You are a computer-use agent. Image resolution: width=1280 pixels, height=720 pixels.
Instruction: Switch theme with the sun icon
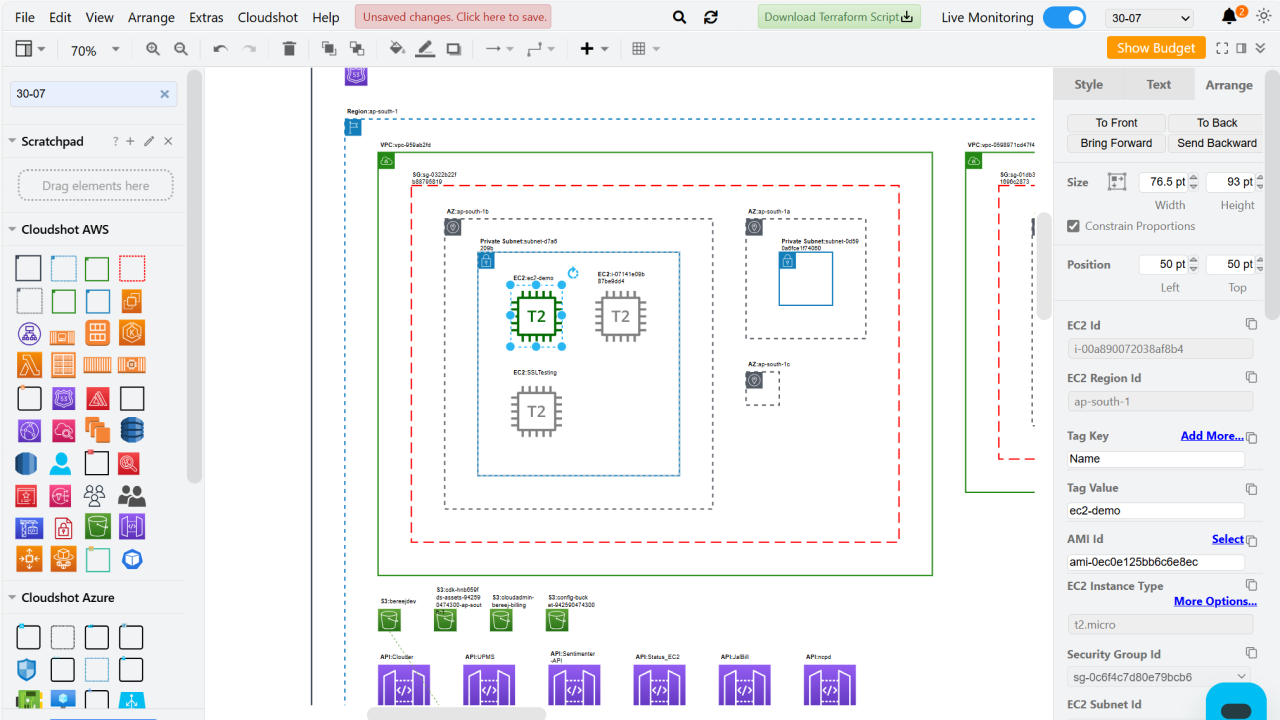(x=1263, y=17)
